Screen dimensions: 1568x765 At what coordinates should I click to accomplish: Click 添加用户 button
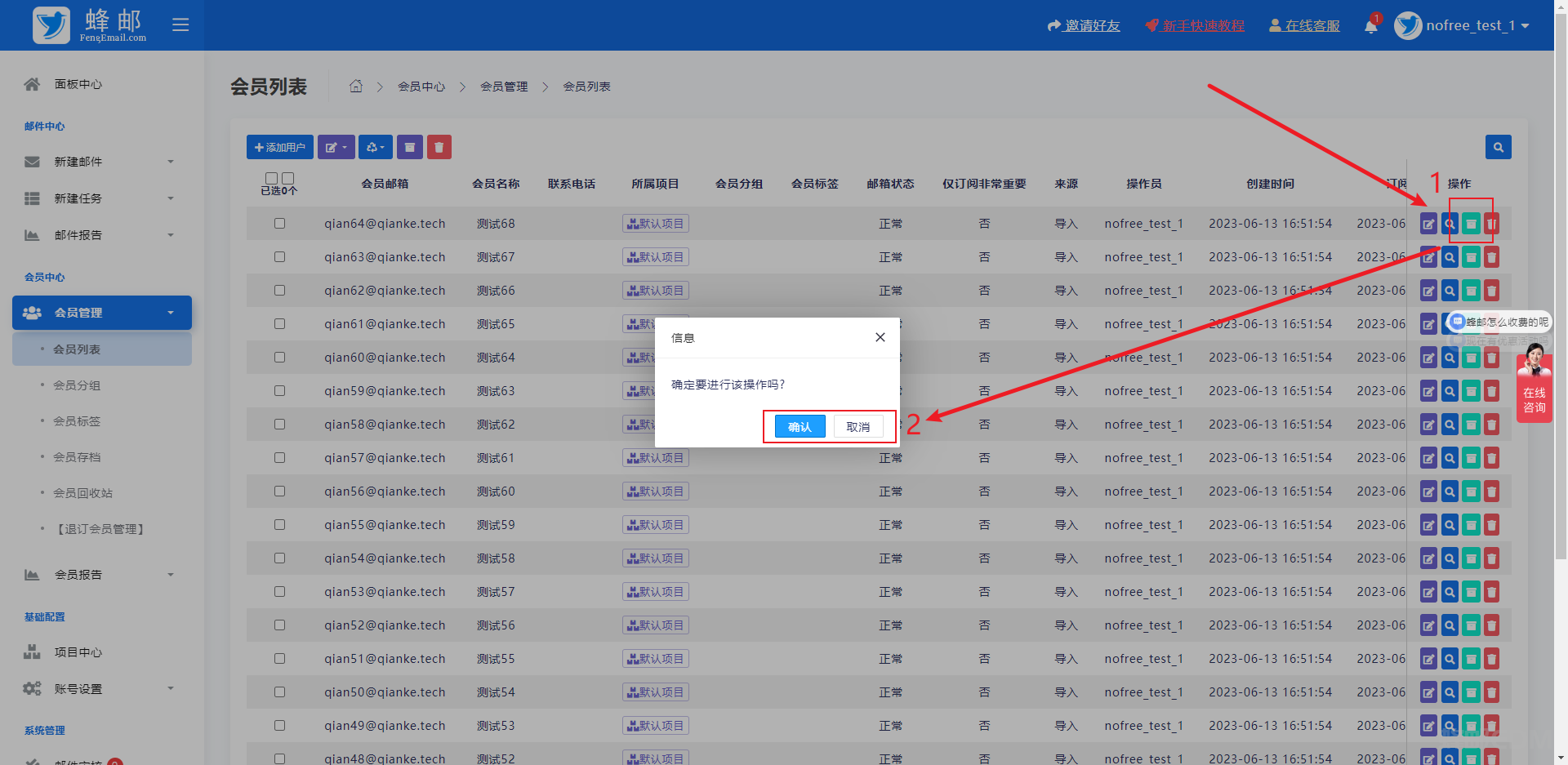pyautogui.click(x=279, y=147)
